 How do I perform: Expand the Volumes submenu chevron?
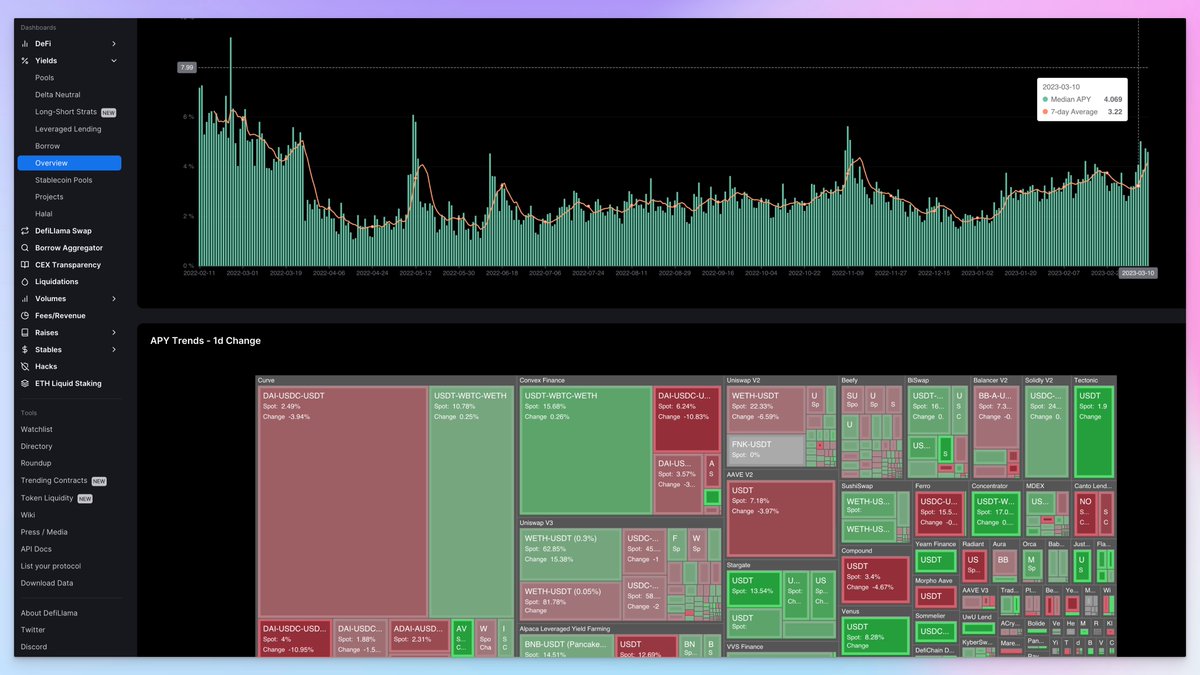pos(114,299)
